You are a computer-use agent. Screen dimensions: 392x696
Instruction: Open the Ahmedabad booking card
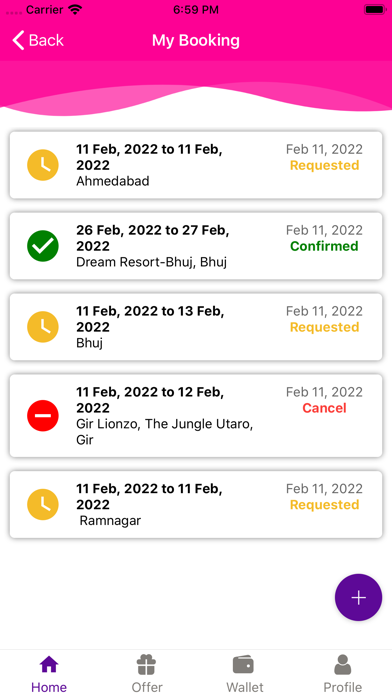click(196, 165)
